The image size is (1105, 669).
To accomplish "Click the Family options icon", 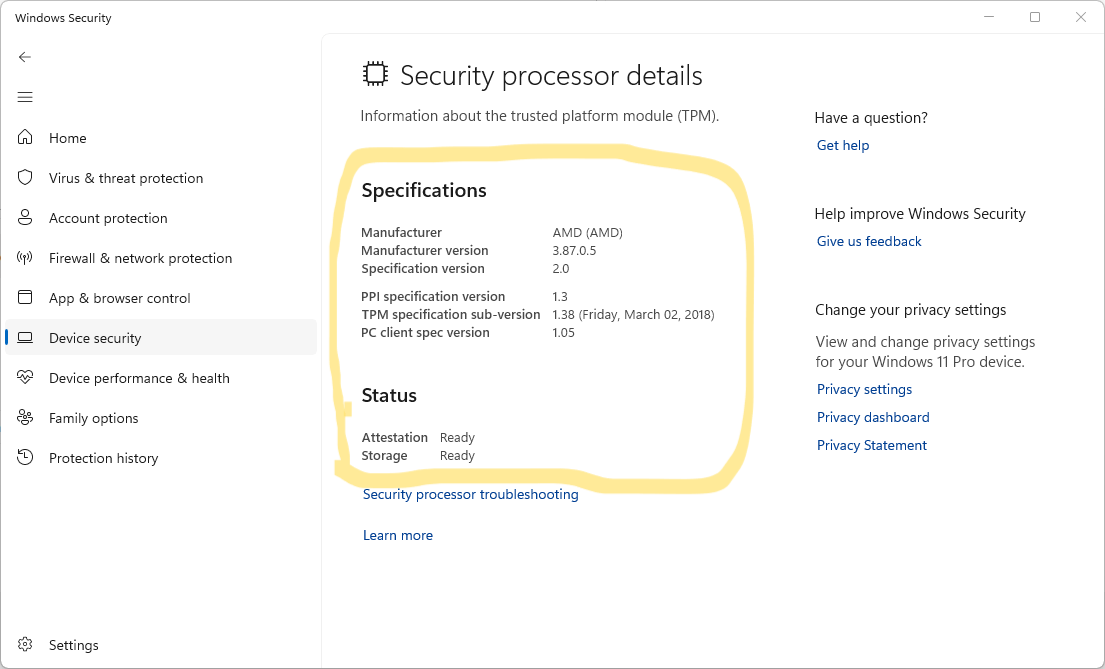I will coord(26,418).
